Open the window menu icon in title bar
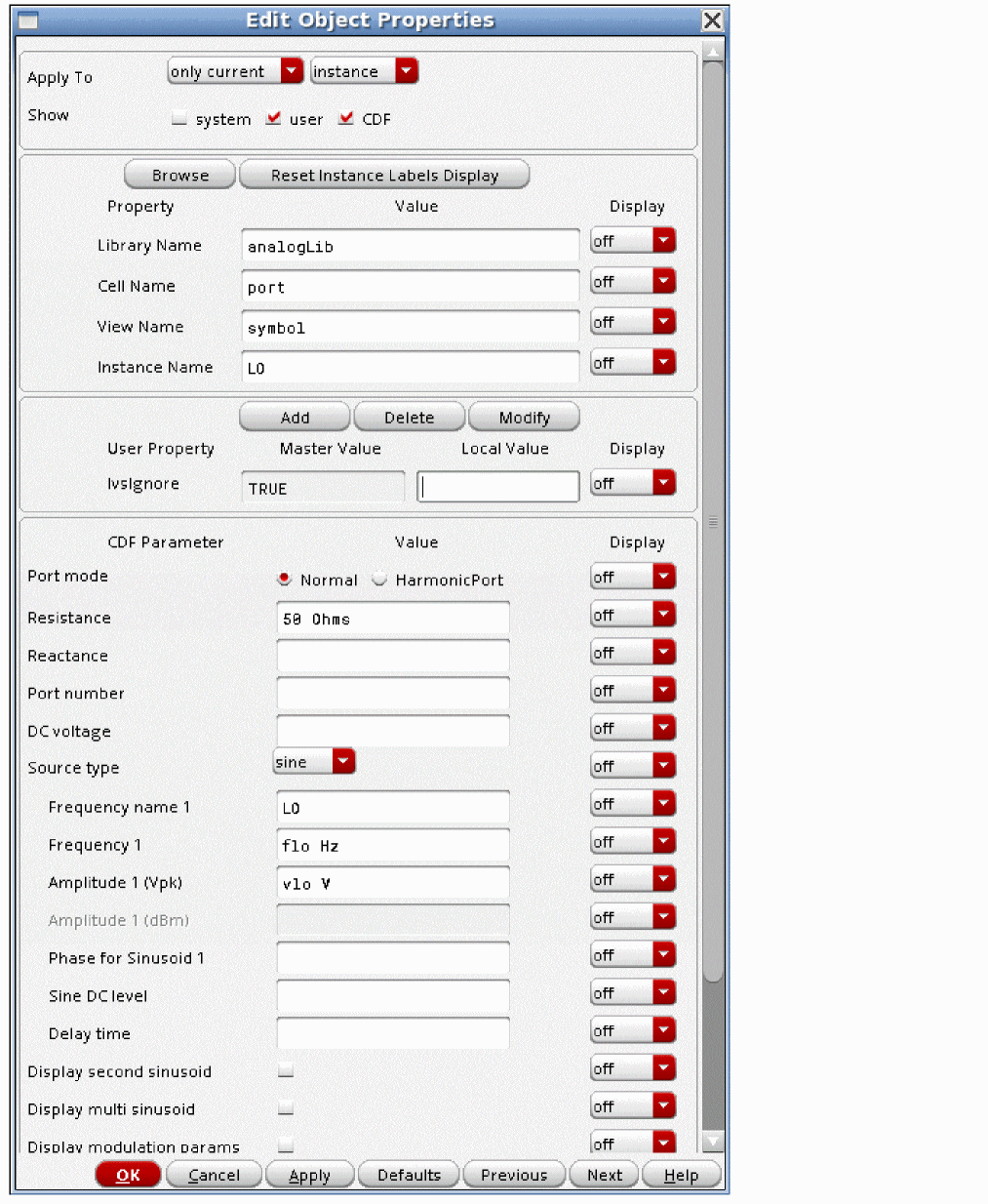 pyautogui.click(x=28, y=20)
